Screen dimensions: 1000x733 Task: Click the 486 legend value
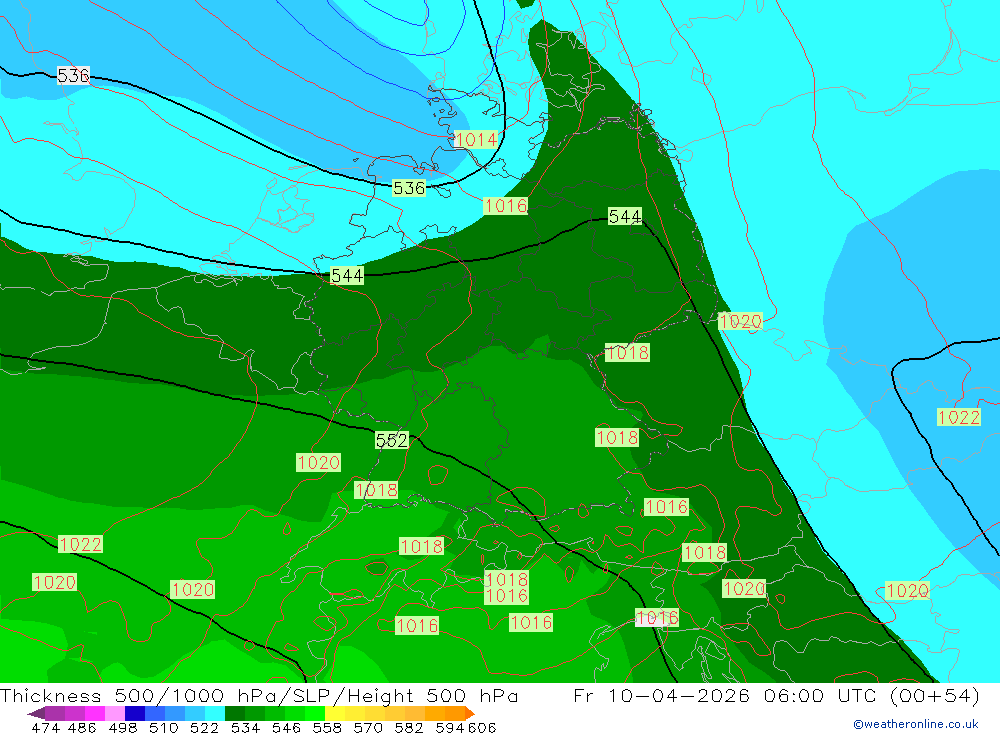click(82, 727)
